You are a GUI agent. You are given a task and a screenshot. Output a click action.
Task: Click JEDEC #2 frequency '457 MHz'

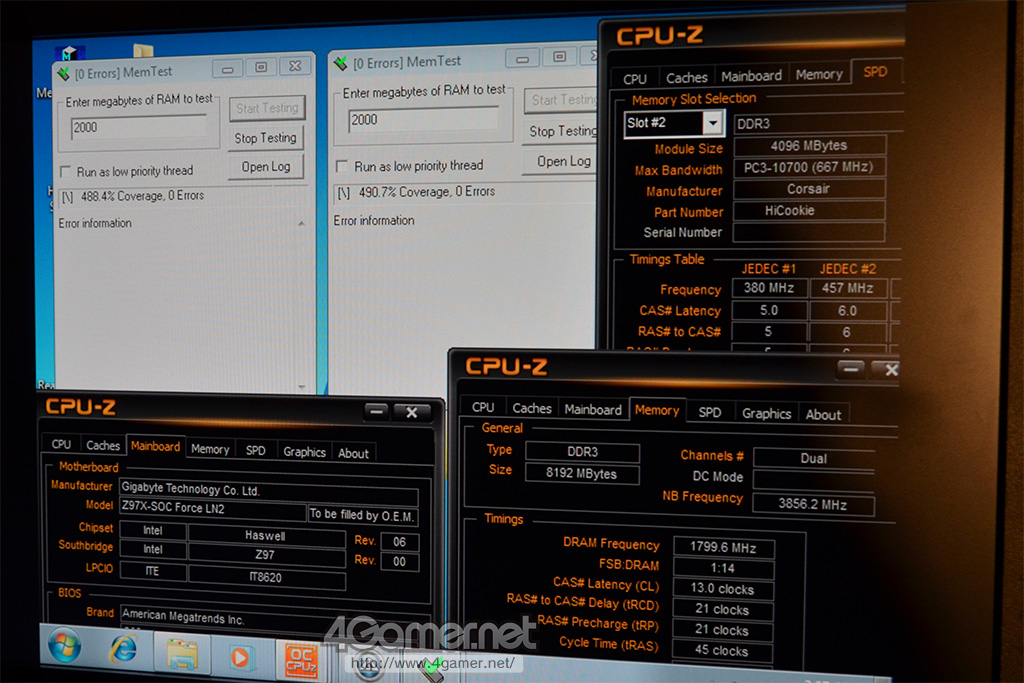coord(848,288)
